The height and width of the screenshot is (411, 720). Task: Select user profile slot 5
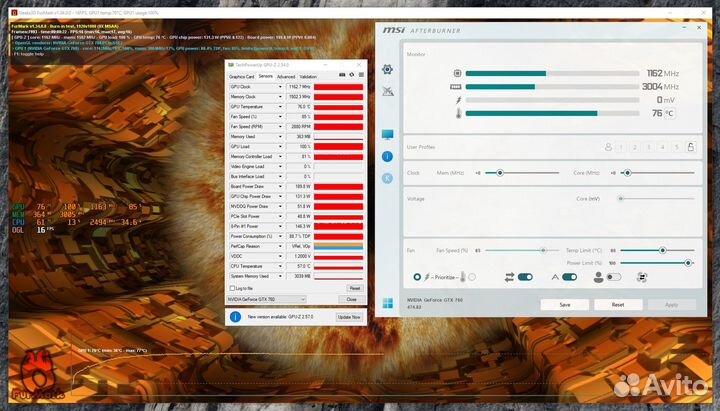pyautogui.click(x=676, y=147)
